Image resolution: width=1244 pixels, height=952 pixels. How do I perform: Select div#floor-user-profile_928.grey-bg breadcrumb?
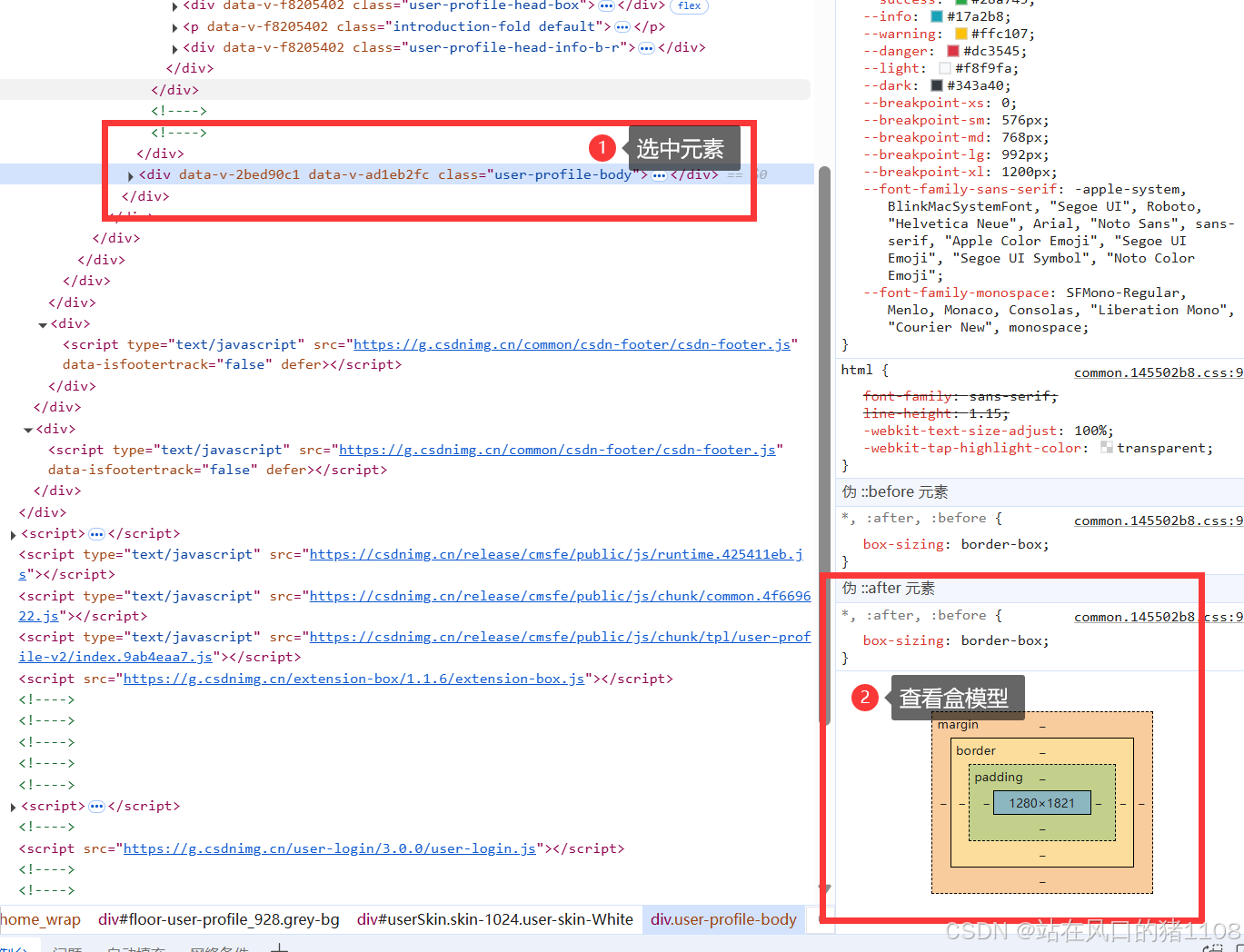point(219,919)
